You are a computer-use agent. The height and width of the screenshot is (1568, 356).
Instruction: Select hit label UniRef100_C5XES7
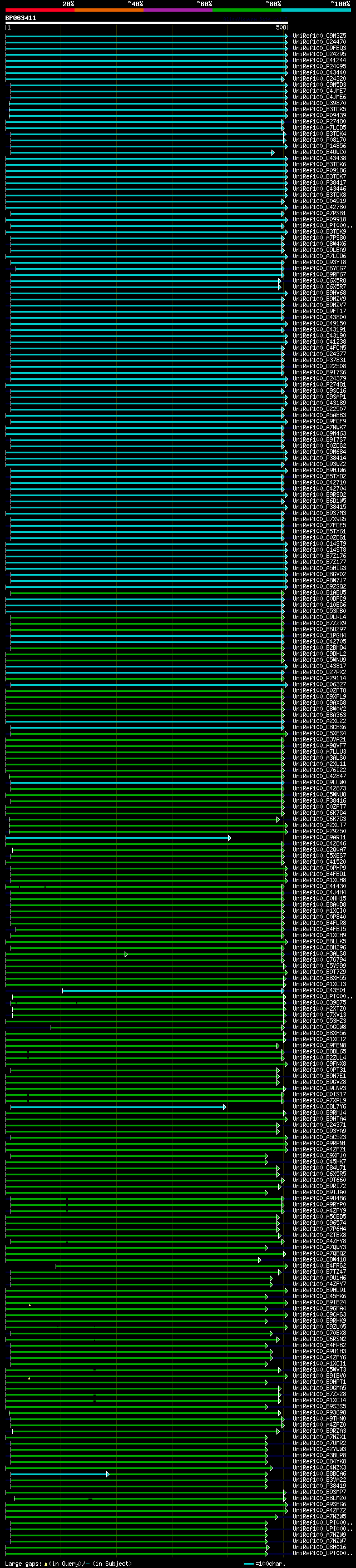click(x=319, y=856)
